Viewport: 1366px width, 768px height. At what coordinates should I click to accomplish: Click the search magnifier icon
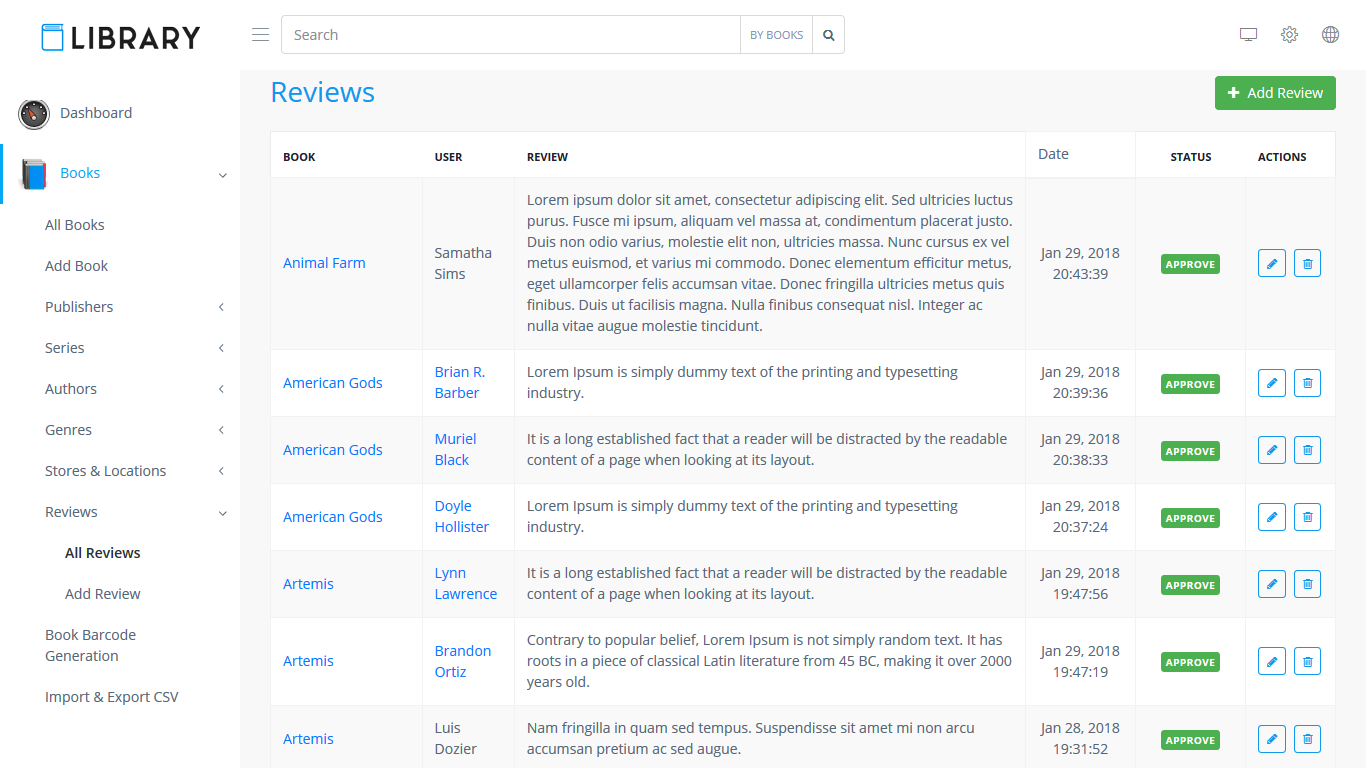[828, 35]
